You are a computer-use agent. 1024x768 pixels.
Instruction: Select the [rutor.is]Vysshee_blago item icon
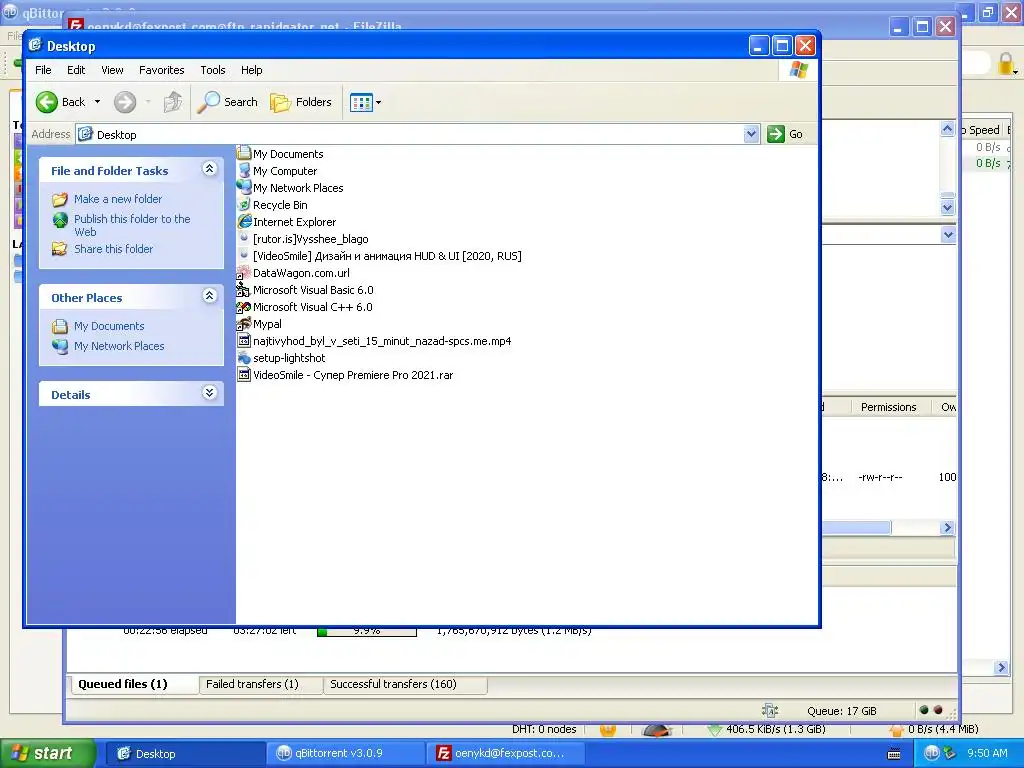pos(244,238)
